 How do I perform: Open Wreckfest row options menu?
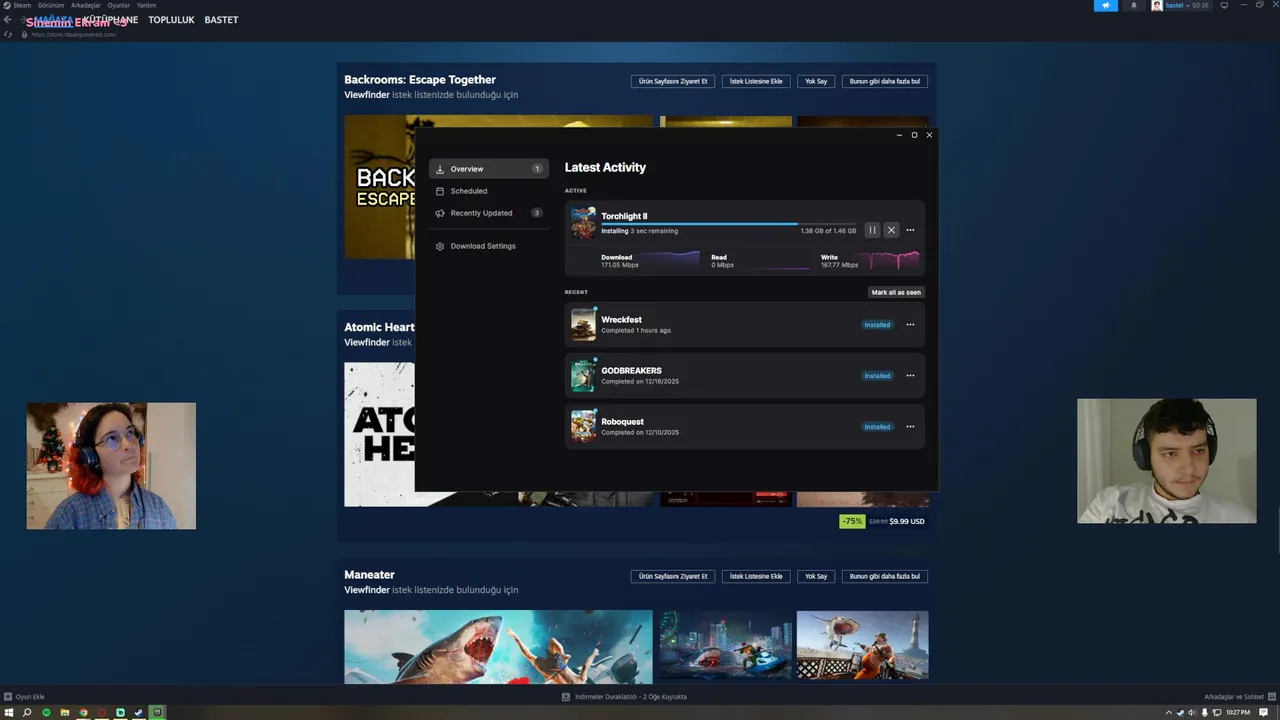[x=910, y=324]
